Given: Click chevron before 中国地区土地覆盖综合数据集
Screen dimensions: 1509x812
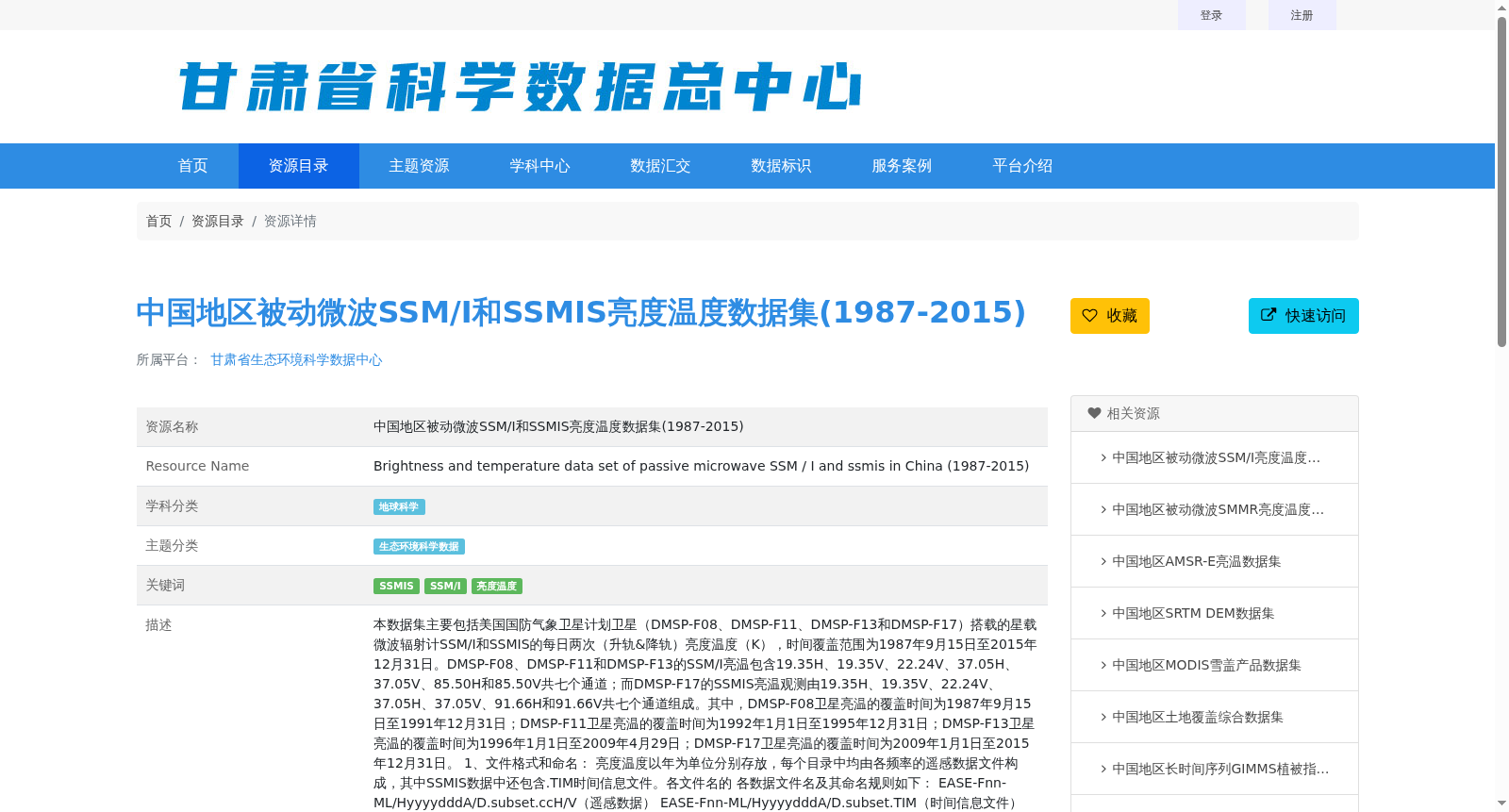Looking at the screenshot, I should pos(1103,717).
